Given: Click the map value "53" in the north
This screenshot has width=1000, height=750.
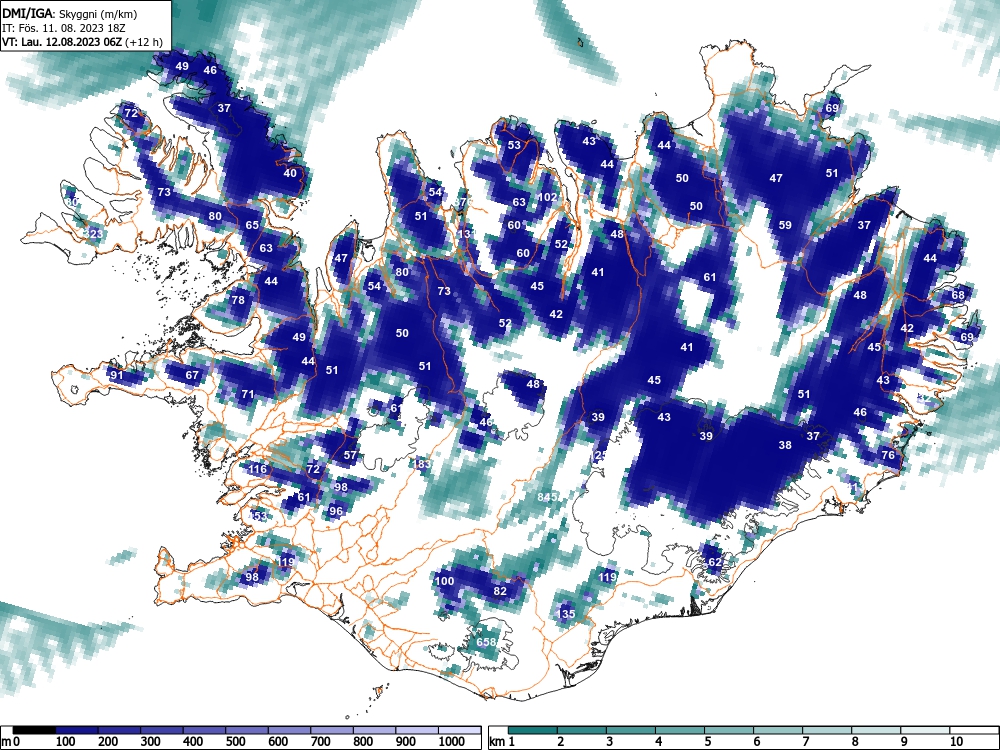Looking at the screenshot, I should pos(514,145).
